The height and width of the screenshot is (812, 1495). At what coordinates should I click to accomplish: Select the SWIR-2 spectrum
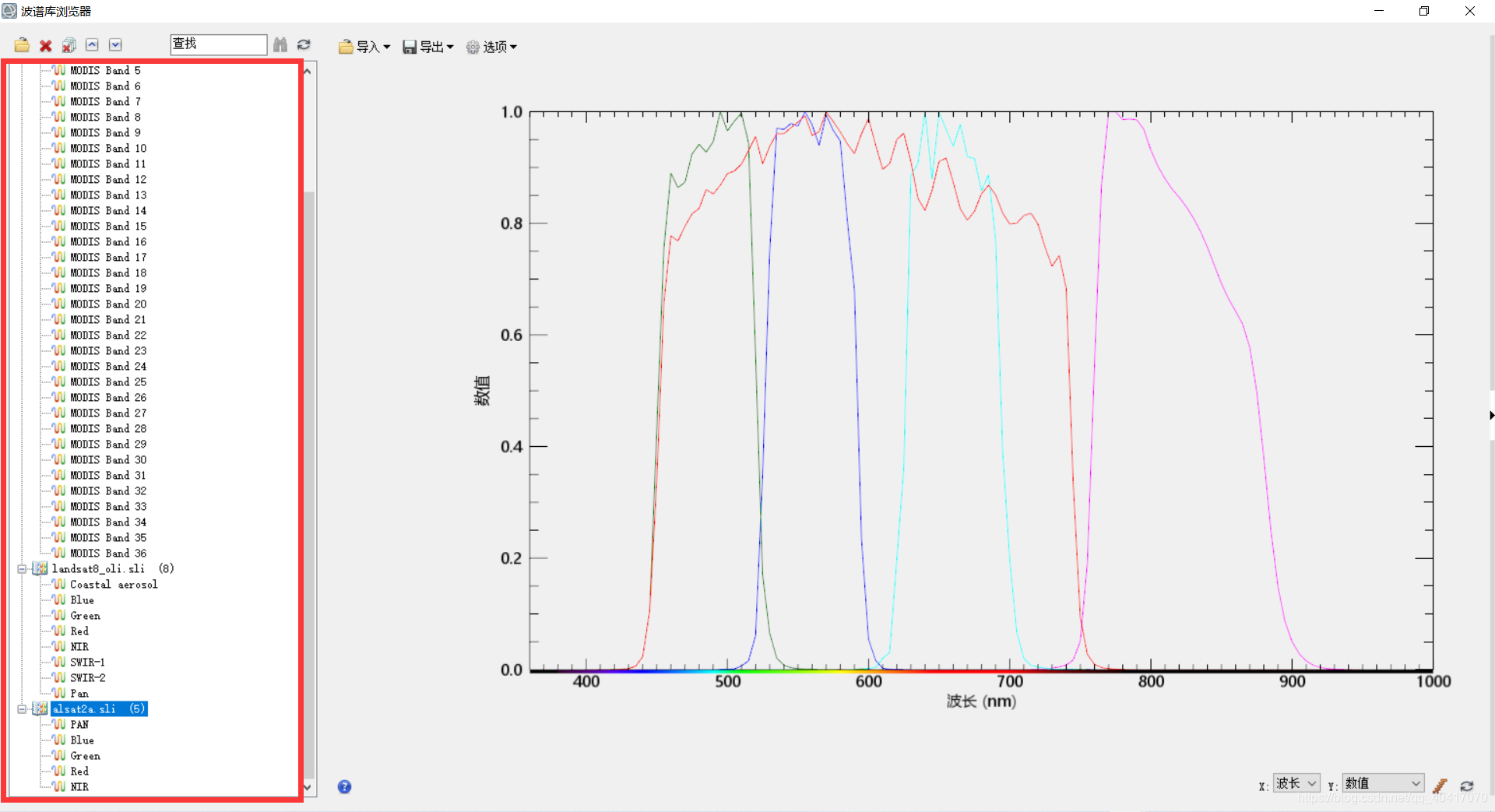point(88,677)
